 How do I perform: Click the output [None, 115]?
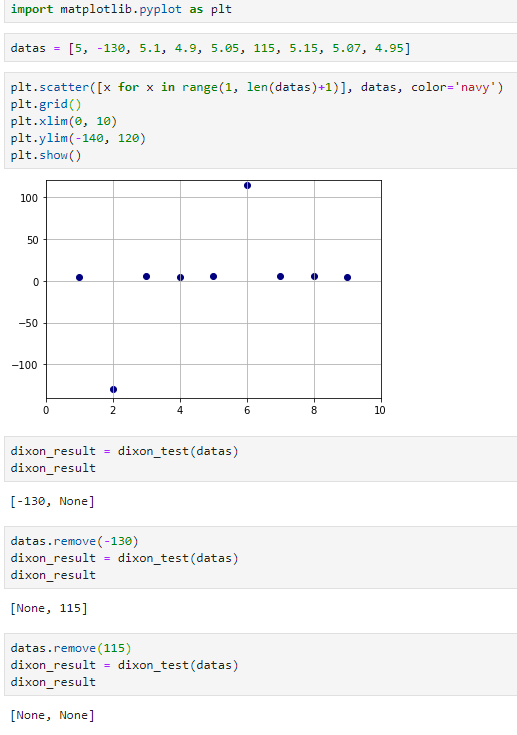(49, 608)
